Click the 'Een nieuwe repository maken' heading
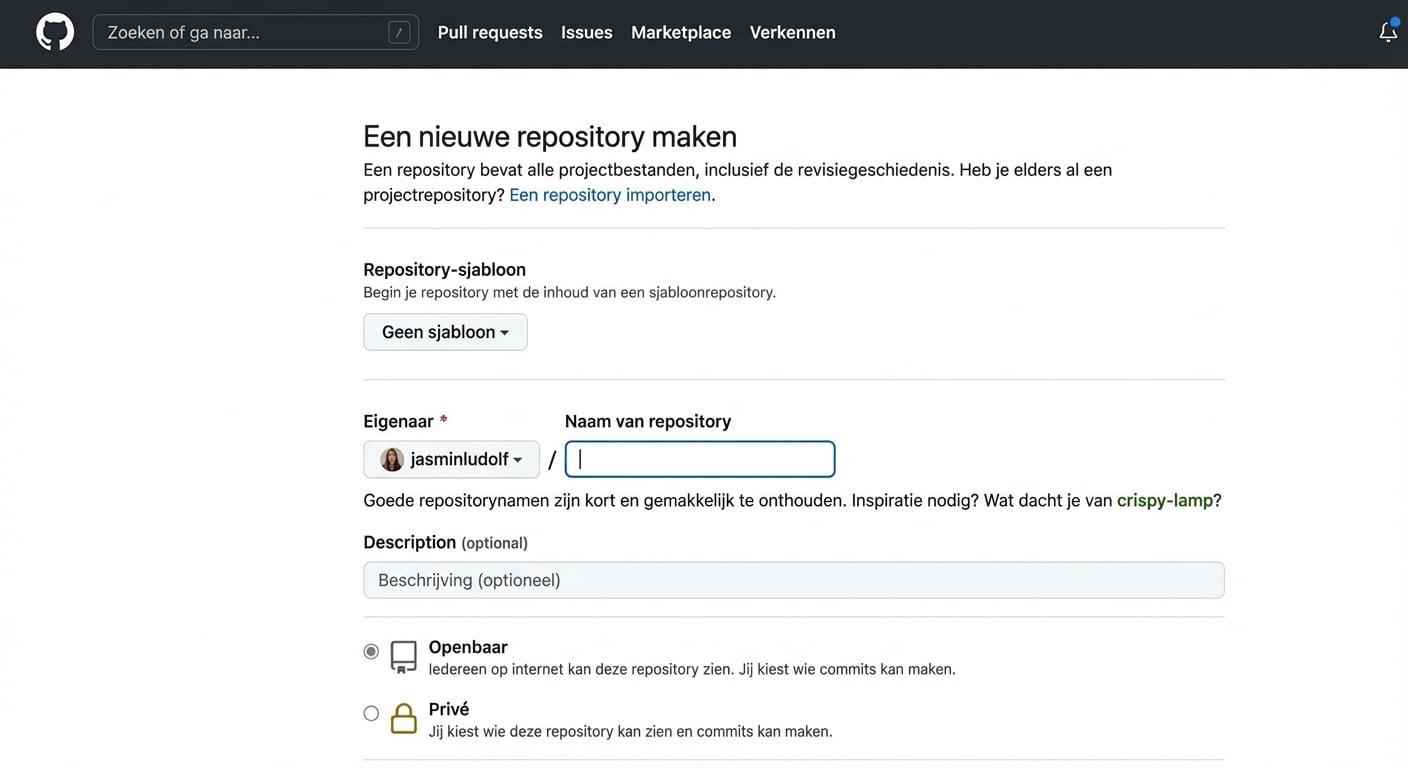This screenshot has width=1408, height=768. point(550,136)
